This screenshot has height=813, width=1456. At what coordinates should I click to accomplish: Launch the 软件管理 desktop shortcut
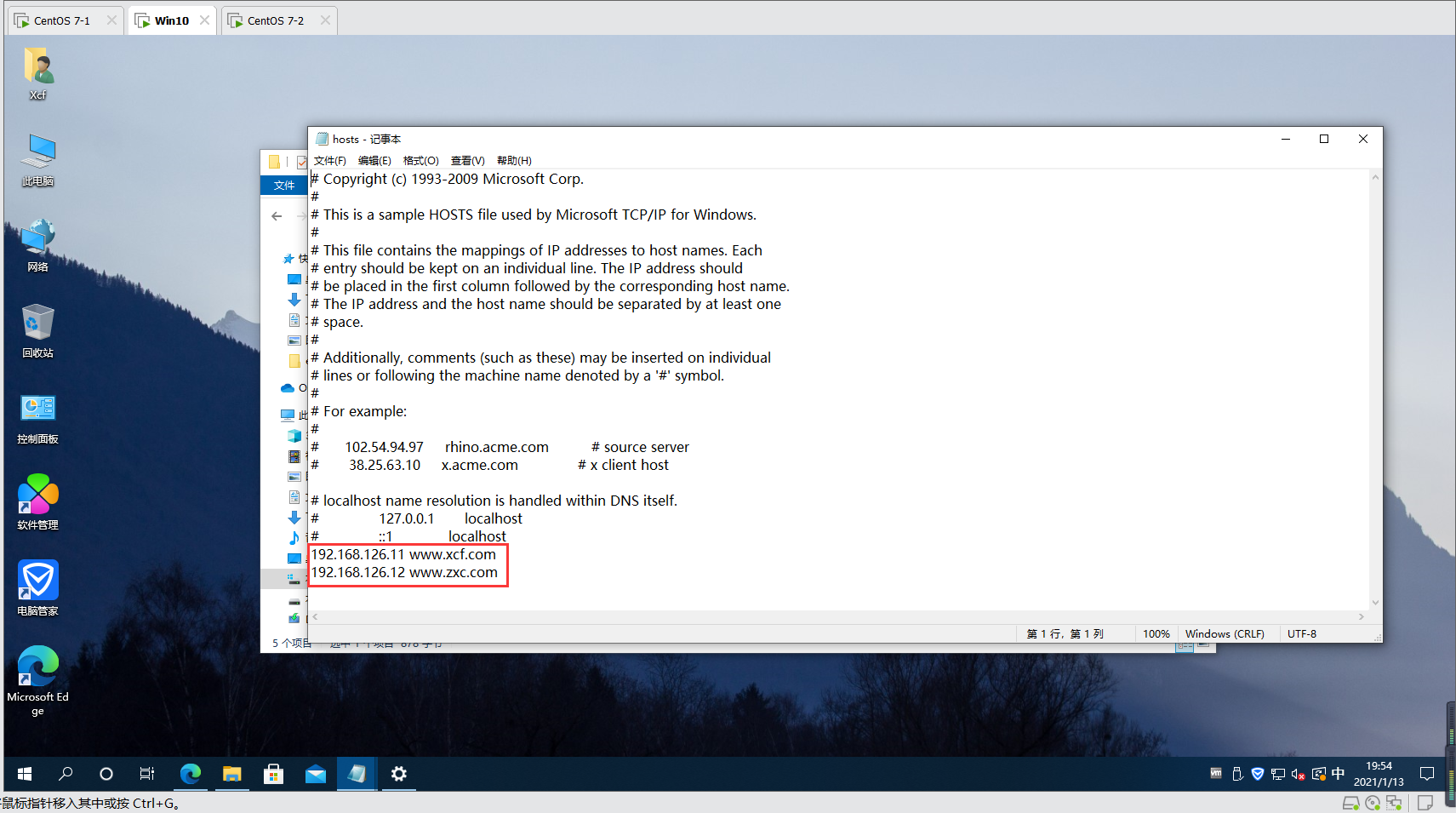(x=37, y=502)
